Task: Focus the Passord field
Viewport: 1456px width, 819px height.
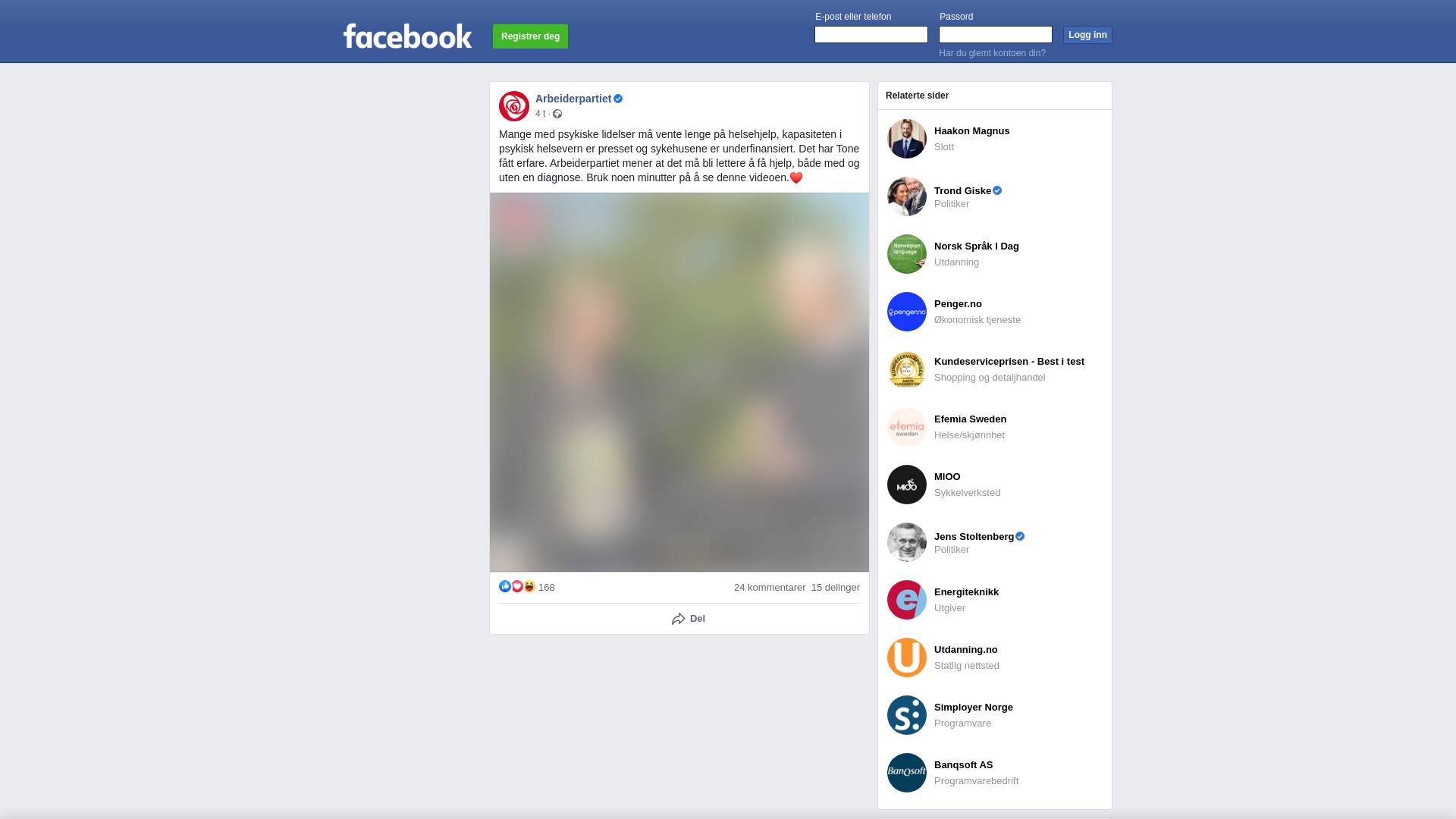Action: pyautogui.click(x=996, y=34)
